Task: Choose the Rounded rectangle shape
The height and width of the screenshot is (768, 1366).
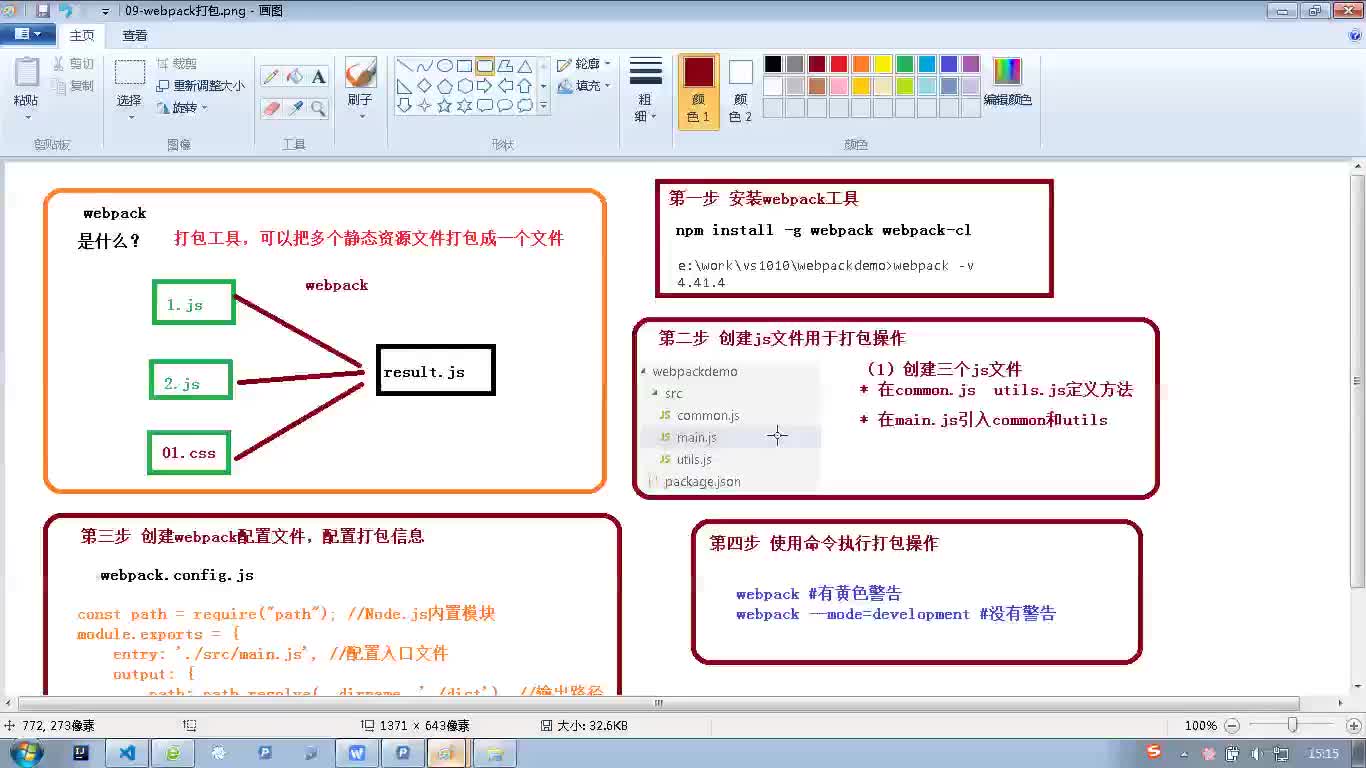Action: pos(485,66)
